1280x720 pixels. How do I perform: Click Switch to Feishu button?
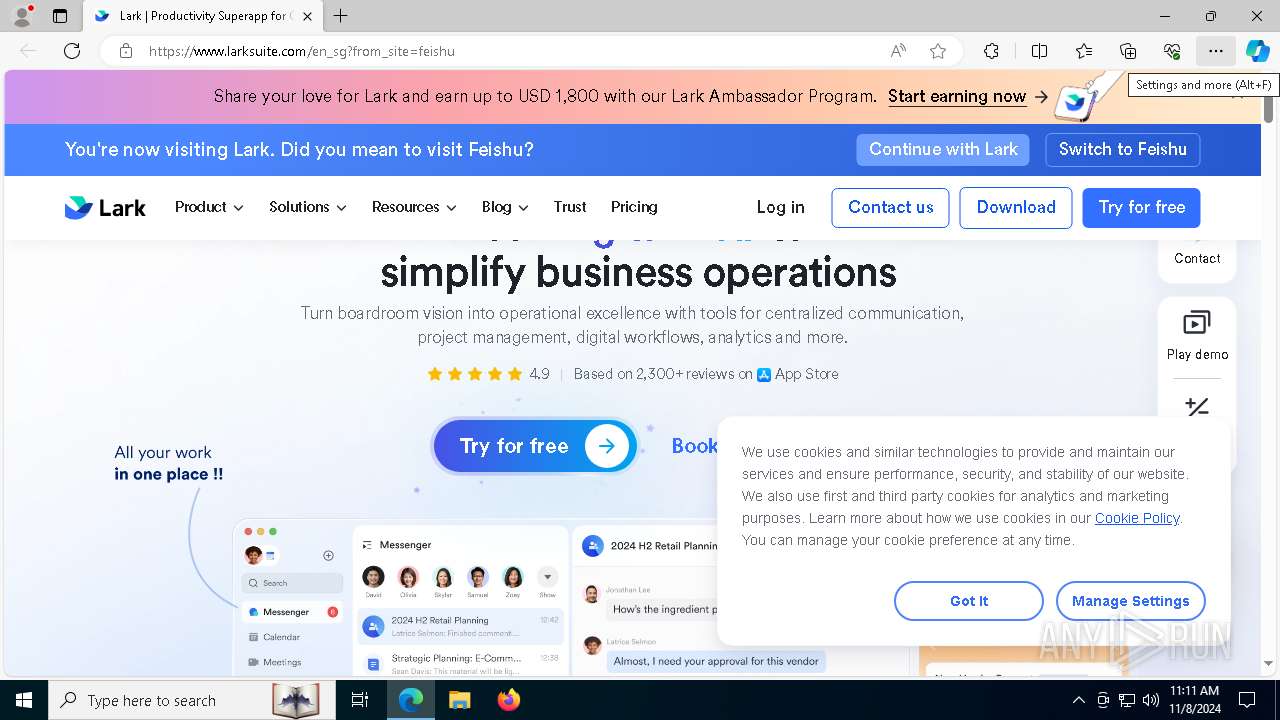click(1123, 150)
